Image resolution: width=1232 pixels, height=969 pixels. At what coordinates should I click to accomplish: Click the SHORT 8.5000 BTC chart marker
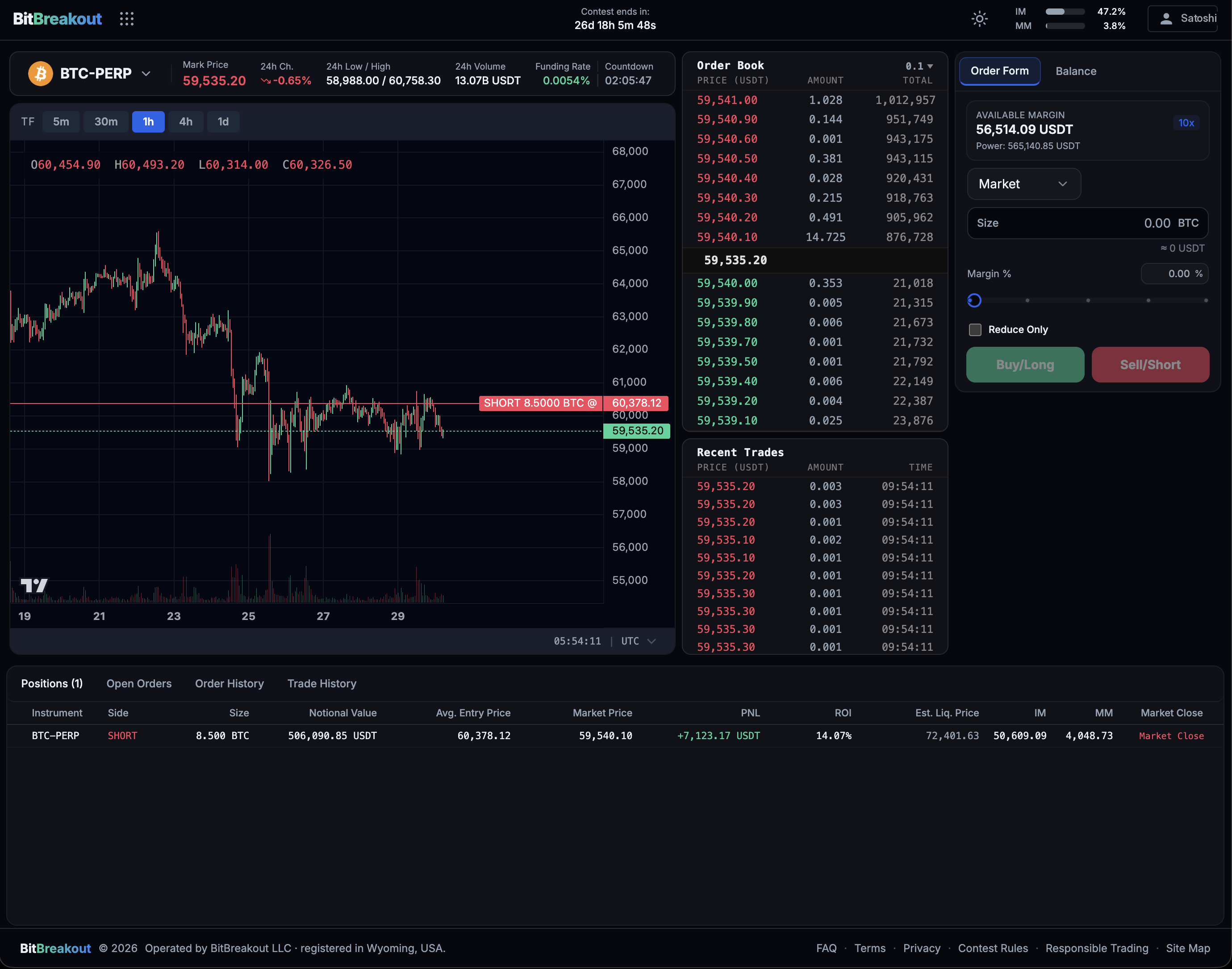[x=540, y=403]
